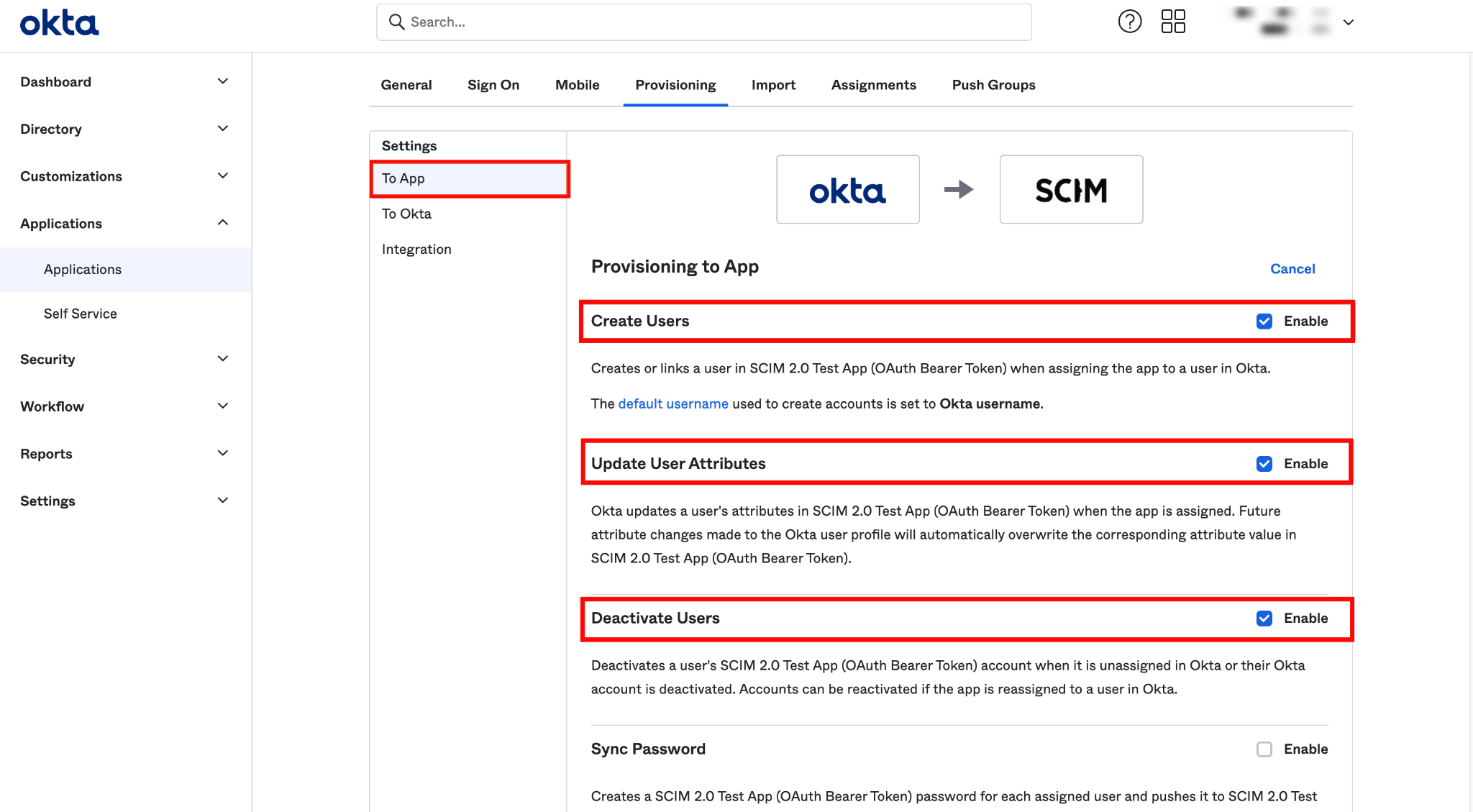Open the apps grid icon

point(1173,22)
